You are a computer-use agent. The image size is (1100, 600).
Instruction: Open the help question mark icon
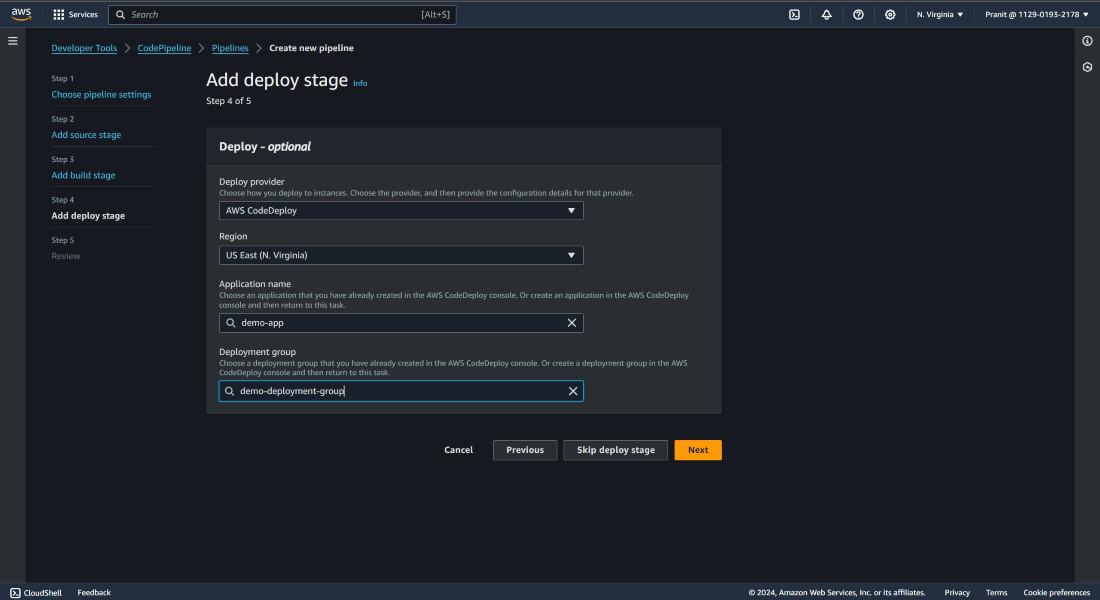pyautogui.click(x=858, y=14)
